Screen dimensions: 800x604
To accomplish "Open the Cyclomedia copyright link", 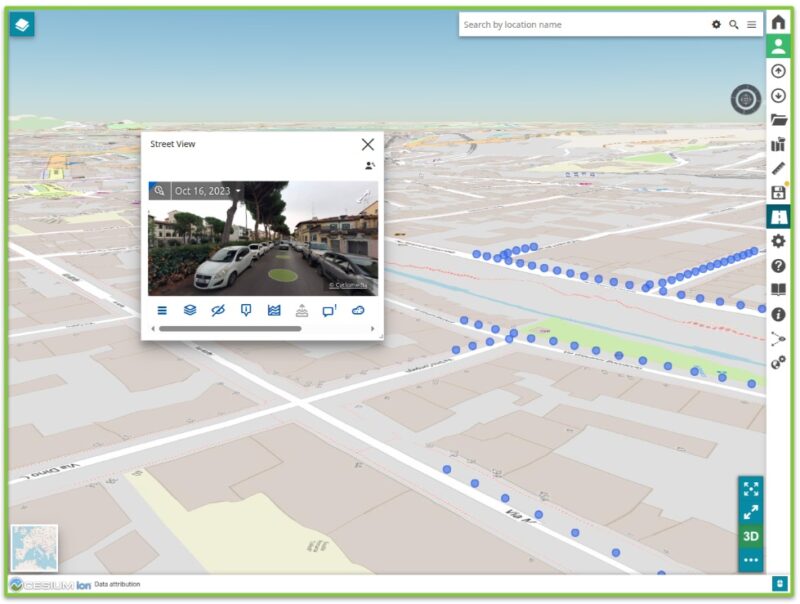I will (348, 285).
